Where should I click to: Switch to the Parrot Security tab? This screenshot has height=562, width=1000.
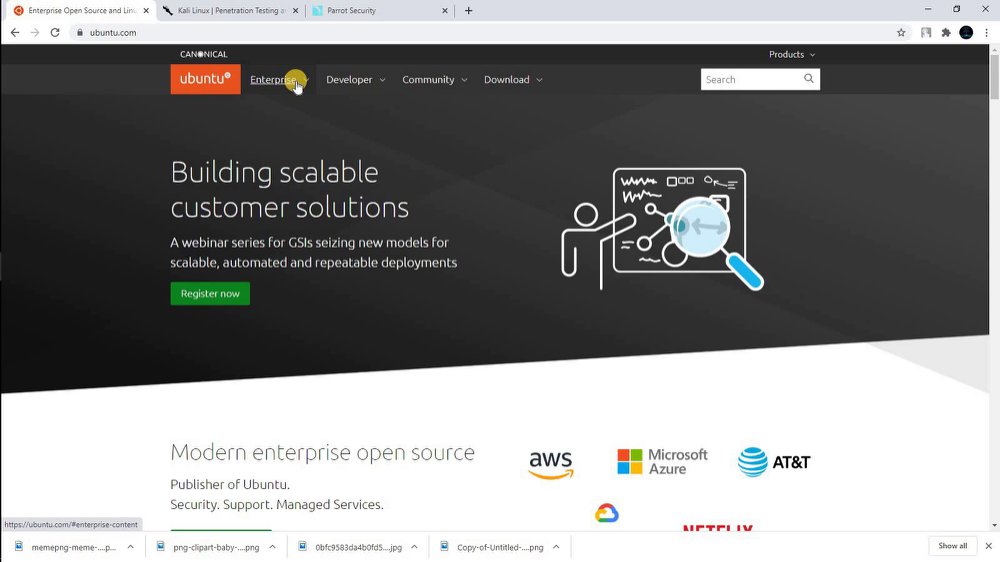(380, 10)
